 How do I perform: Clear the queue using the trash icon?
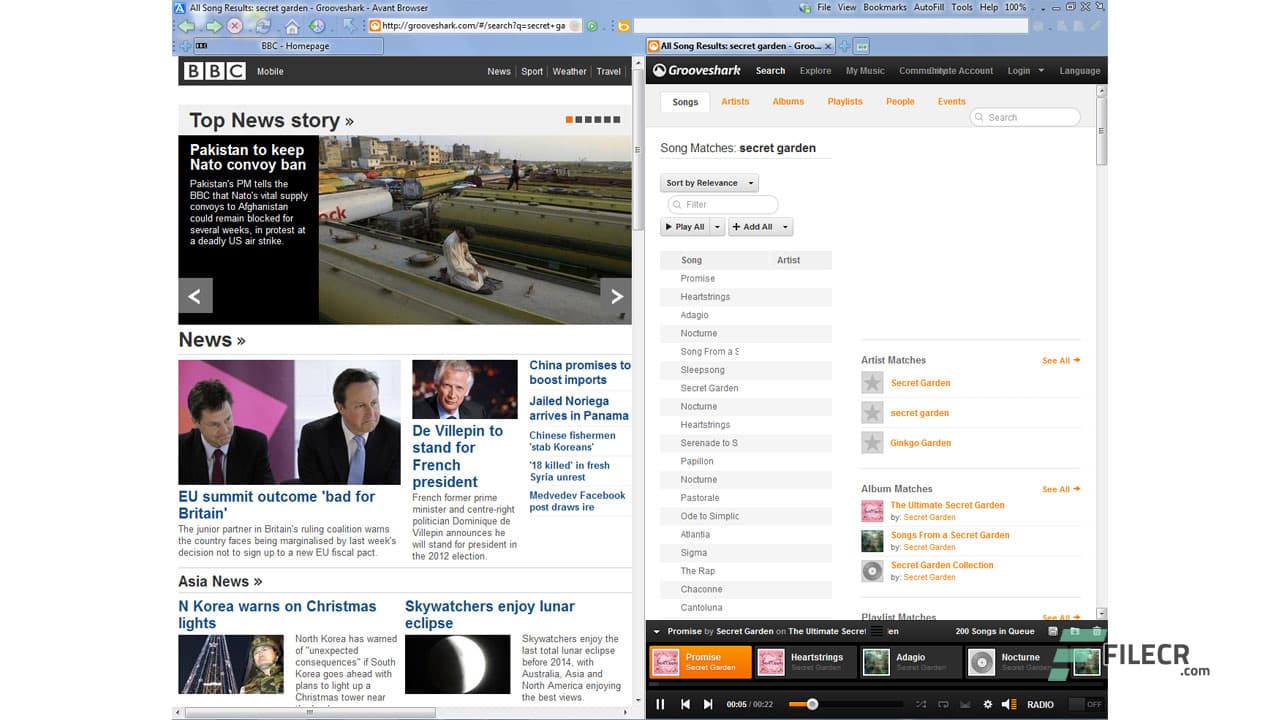click(x=1097, y=631)
